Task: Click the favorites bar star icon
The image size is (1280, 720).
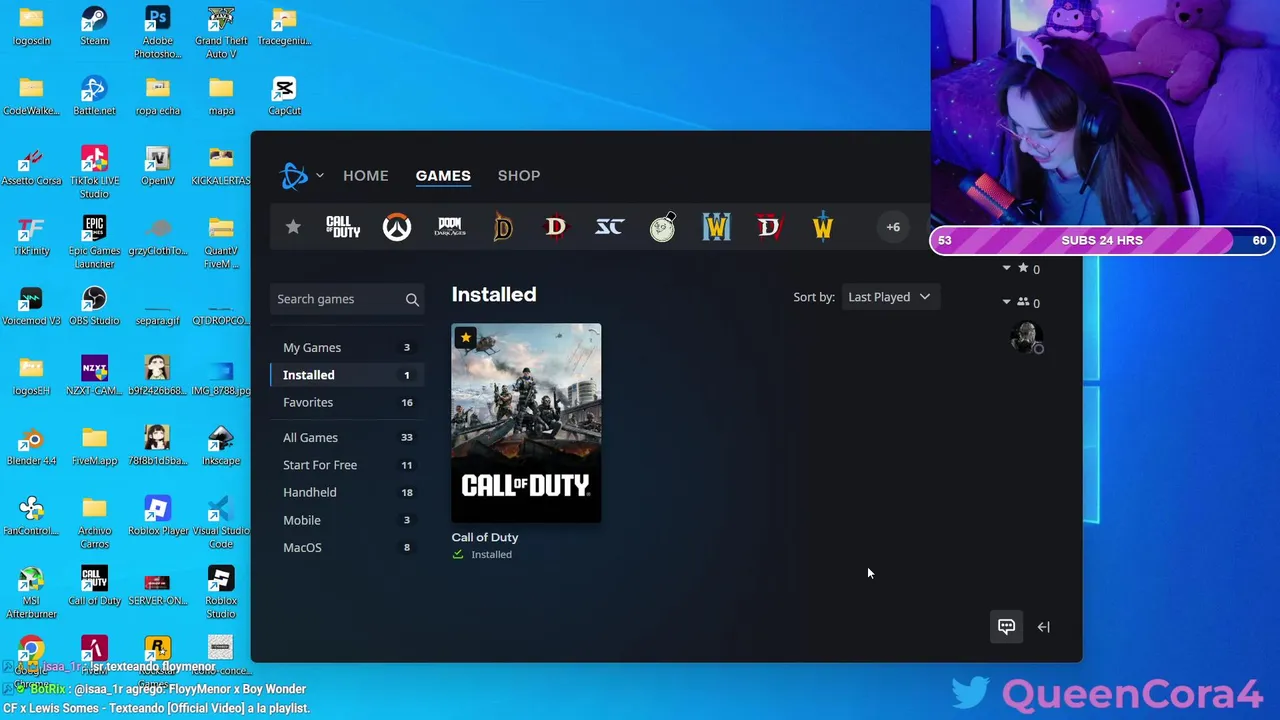Action: tap(293, 227)
